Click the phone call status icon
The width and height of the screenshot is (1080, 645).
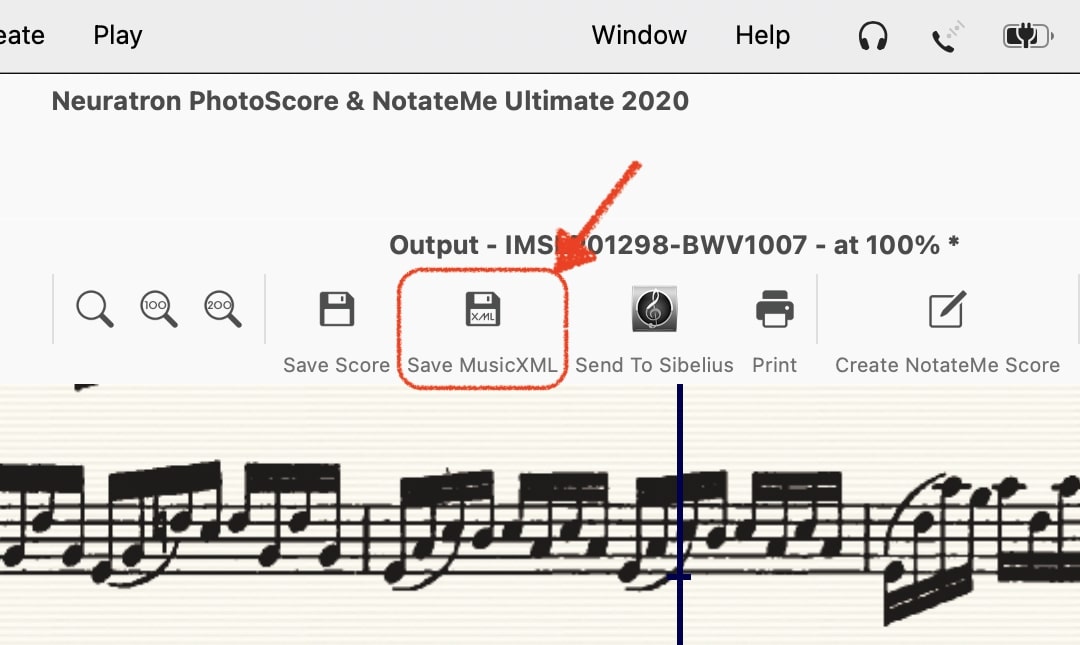(x=948, y=38)
